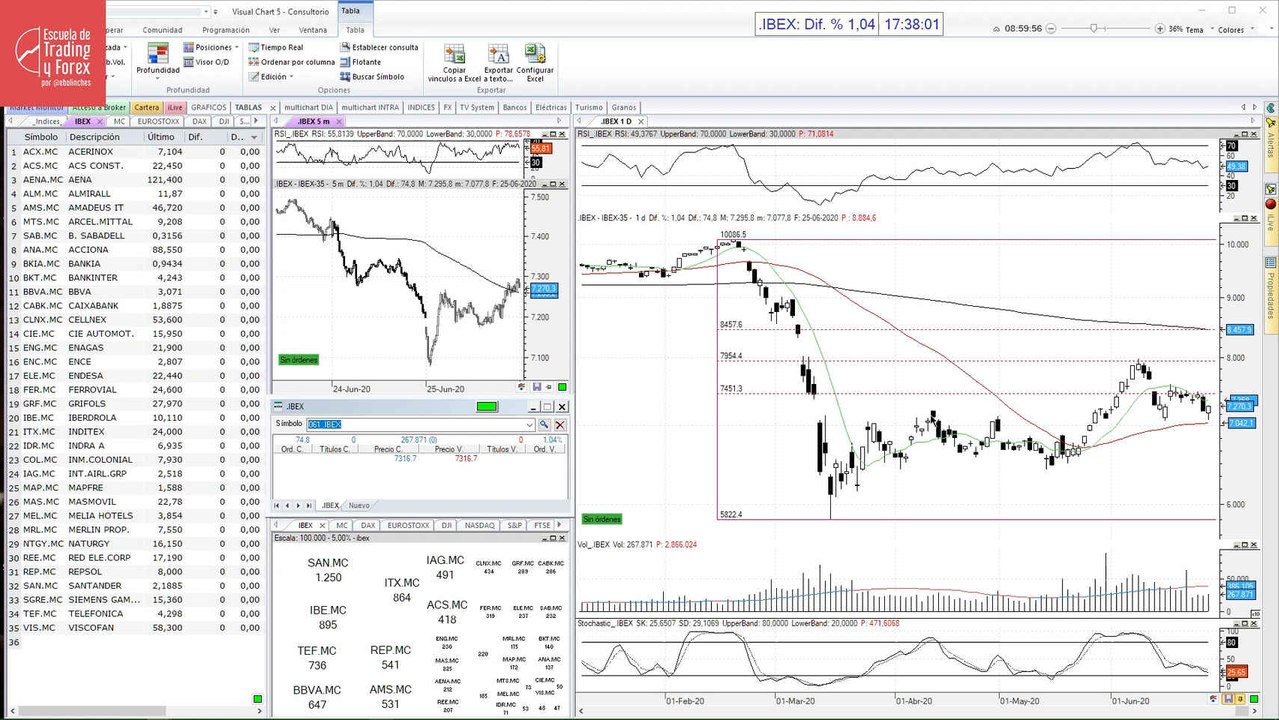Enable Tiempo Real mode

click(276, 47)
